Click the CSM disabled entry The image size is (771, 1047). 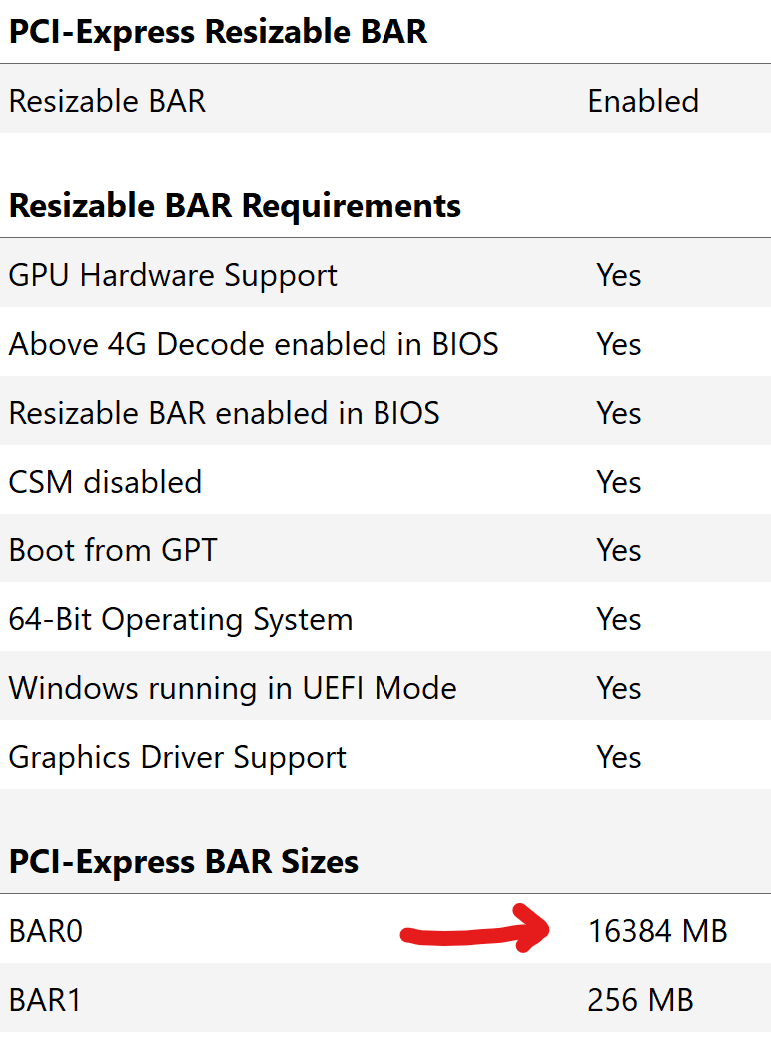point(105,481)
